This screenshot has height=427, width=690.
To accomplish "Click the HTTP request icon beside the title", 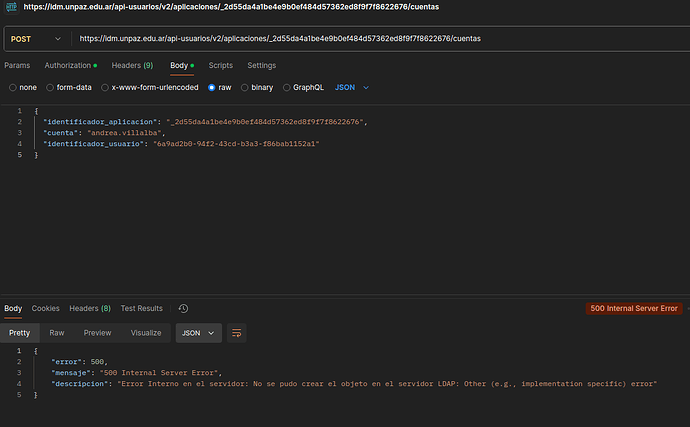I will pyautogui.click(x=8, y=7).
